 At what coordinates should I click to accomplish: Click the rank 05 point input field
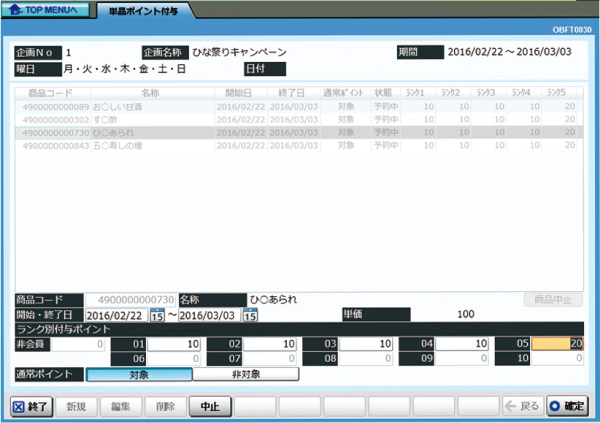point(556,343)
